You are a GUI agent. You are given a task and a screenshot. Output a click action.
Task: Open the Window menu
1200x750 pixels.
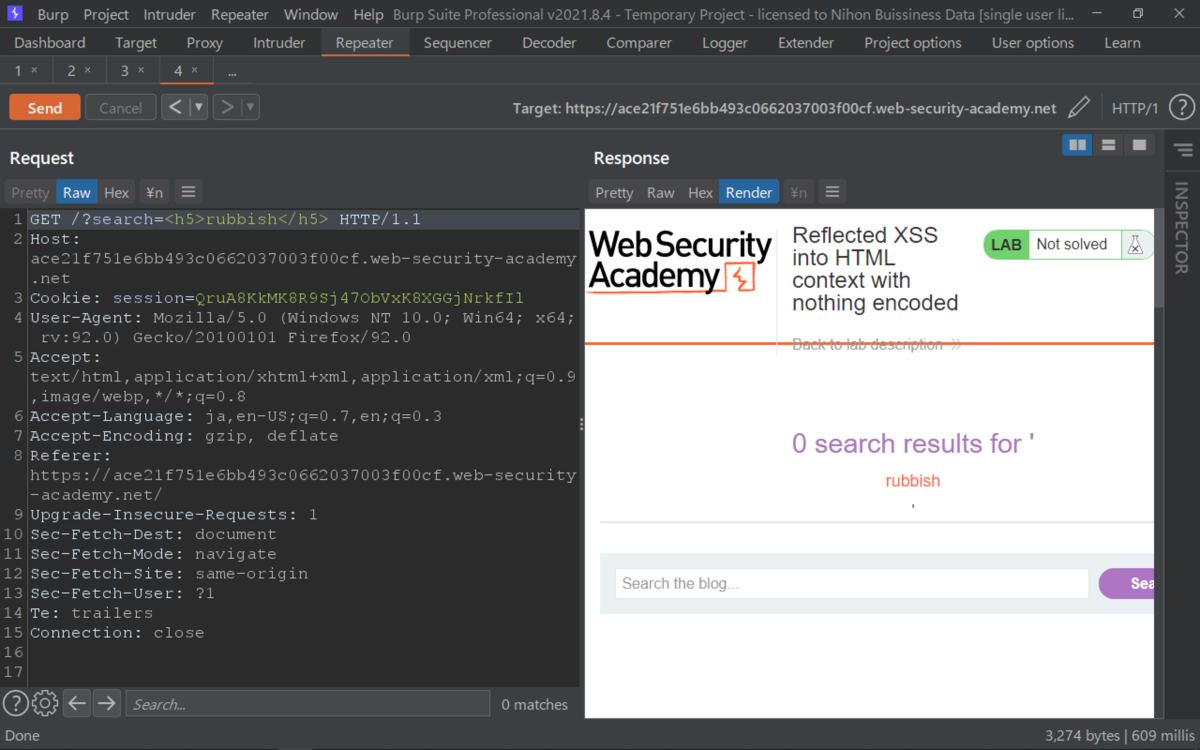coord(311,15)
